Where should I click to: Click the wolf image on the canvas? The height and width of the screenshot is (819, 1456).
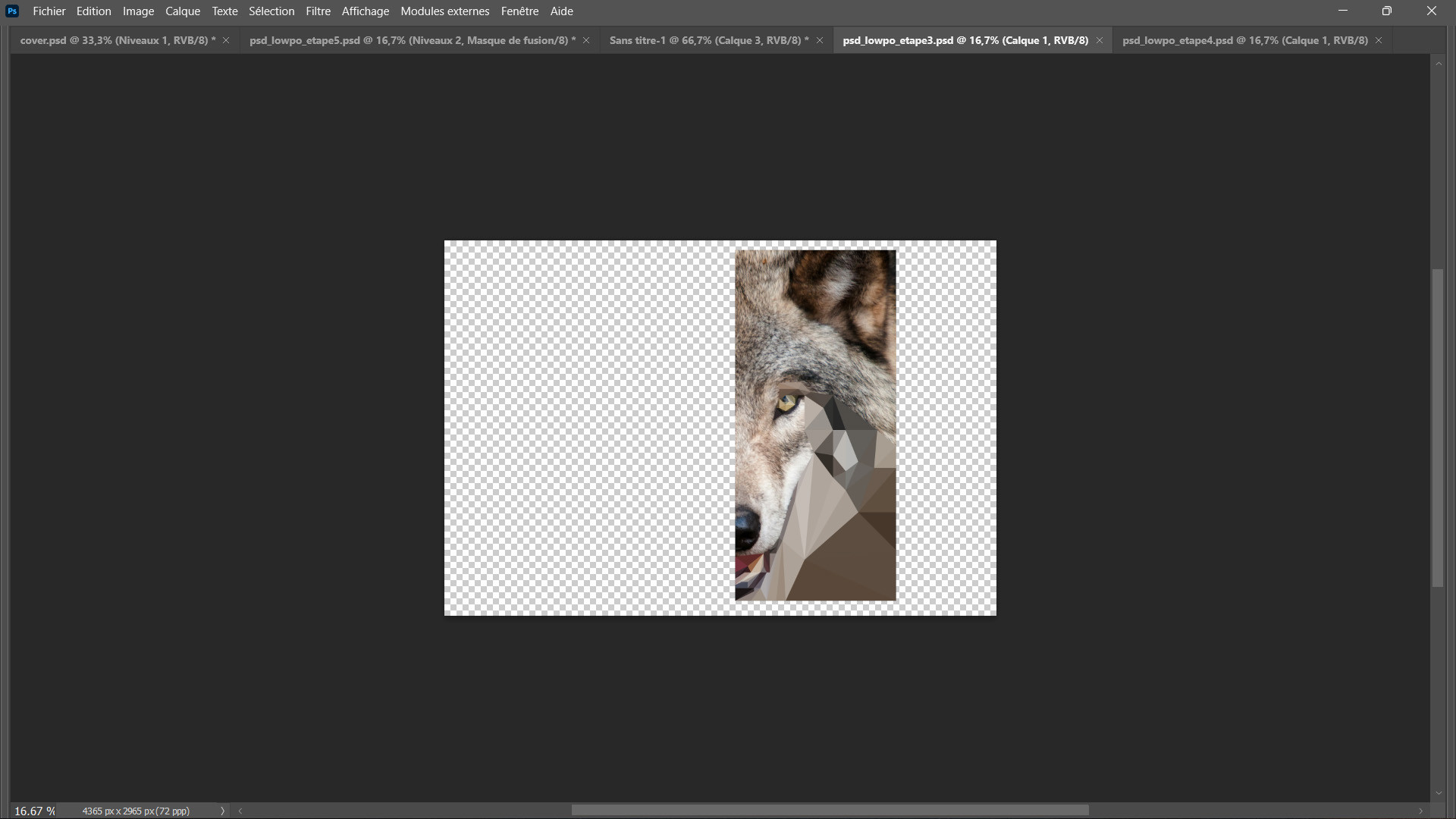point(815,425)
